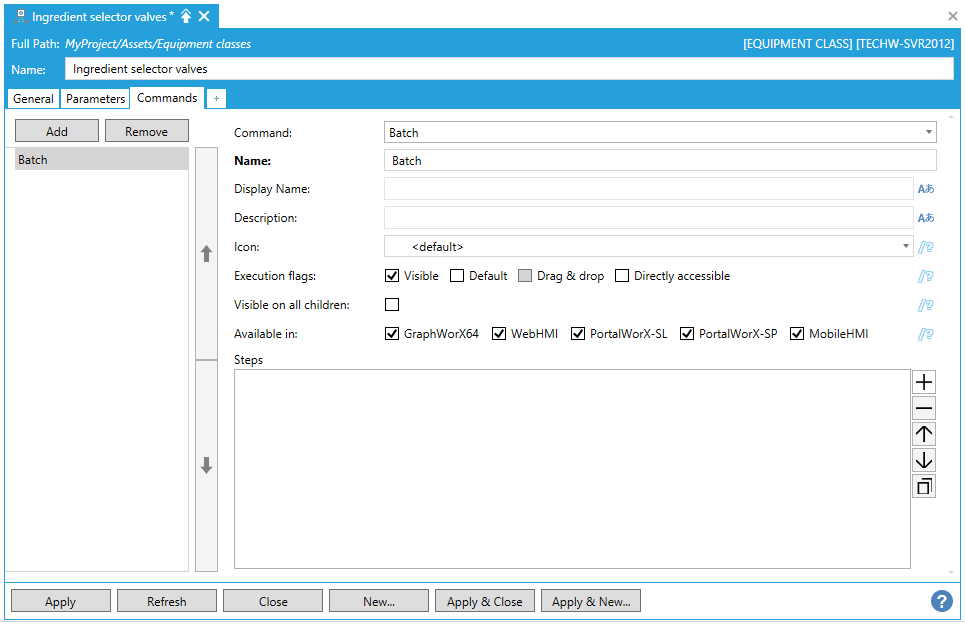This screenshot has width=965, height=625.
Task: Click the Display Name translation icon
Action: tap(926, 189)
